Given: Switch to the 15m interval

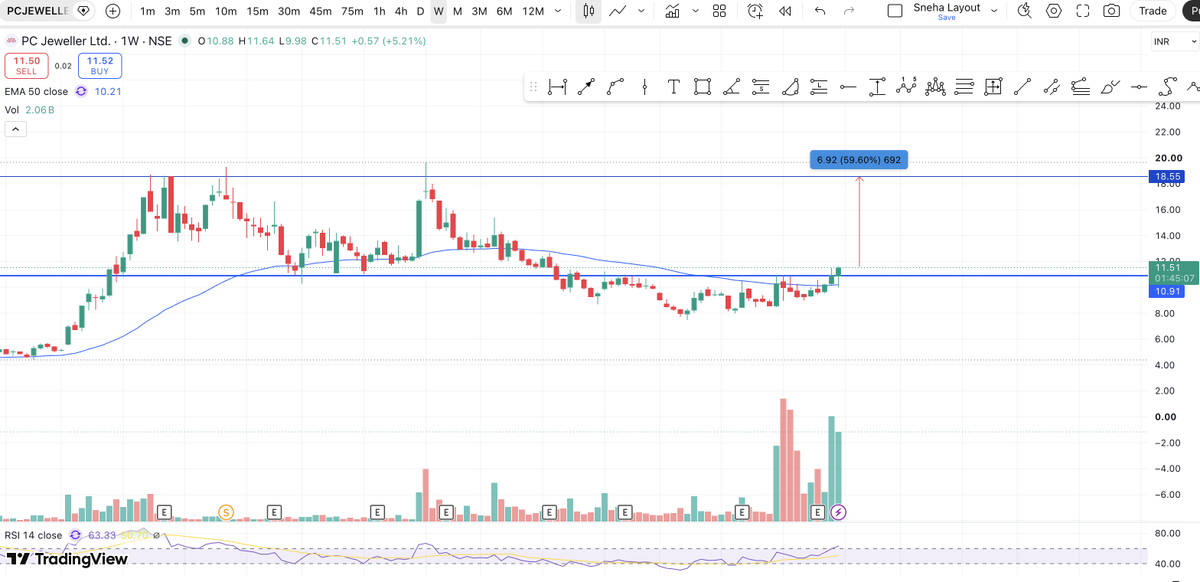Looking at the screenshot, I should pyautogui.click(x=258, y=11).
